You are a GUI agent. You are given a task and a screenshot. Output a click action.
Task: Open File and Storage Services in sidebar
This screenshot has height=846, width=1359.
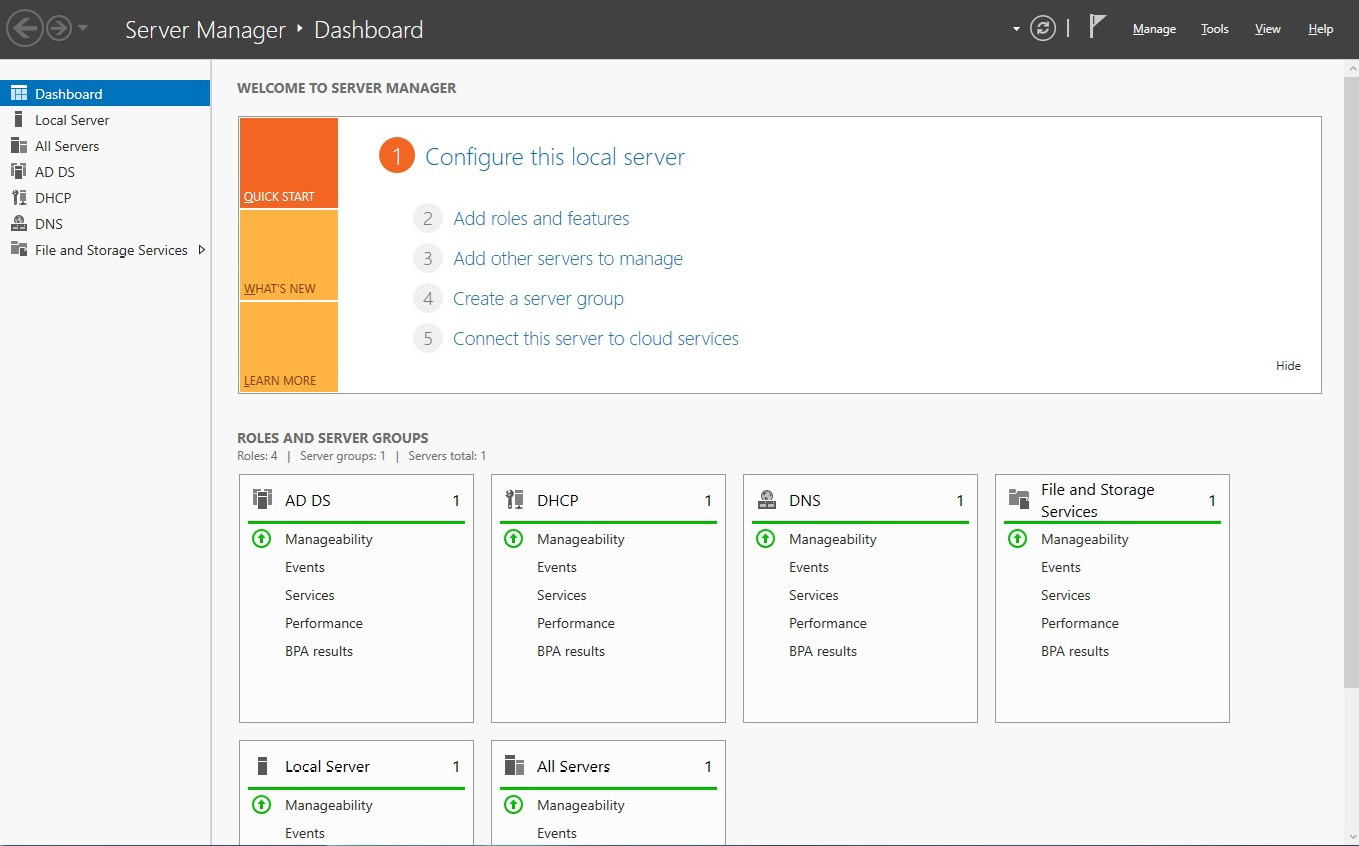click(105, 249)
